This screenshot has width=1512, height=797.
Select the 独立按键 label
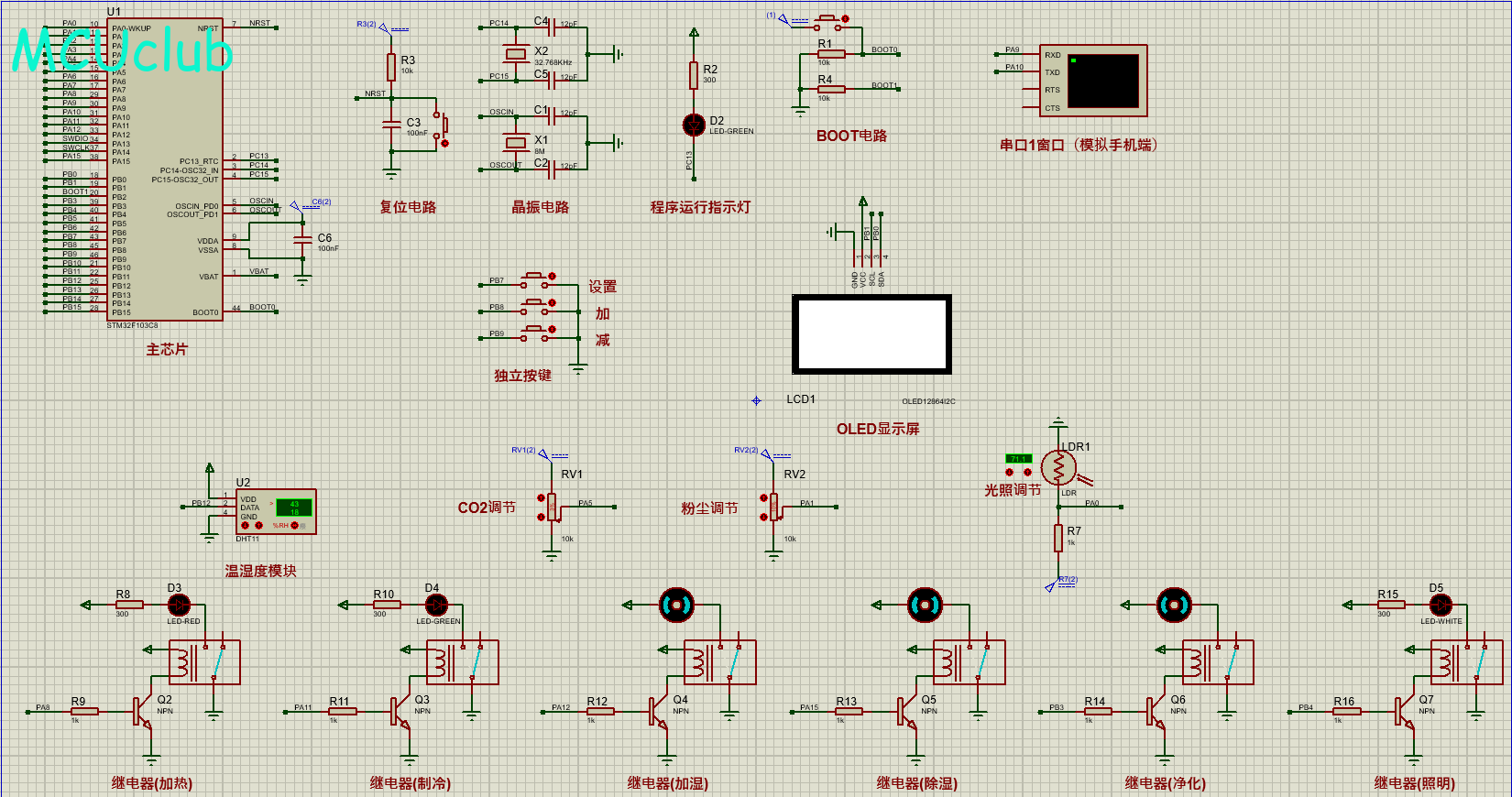point(523,376)
